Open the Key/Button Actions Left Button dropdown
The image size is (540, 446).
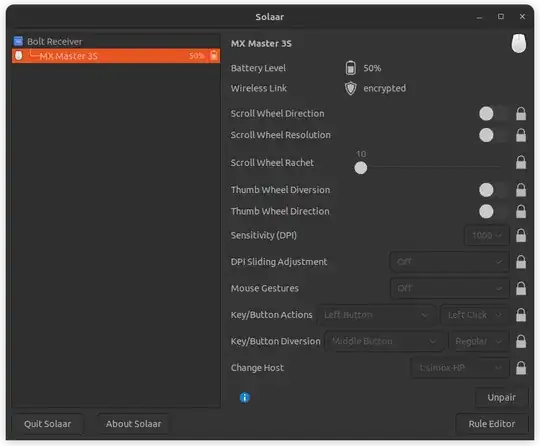pyautogui.click(x=376, y=315)
